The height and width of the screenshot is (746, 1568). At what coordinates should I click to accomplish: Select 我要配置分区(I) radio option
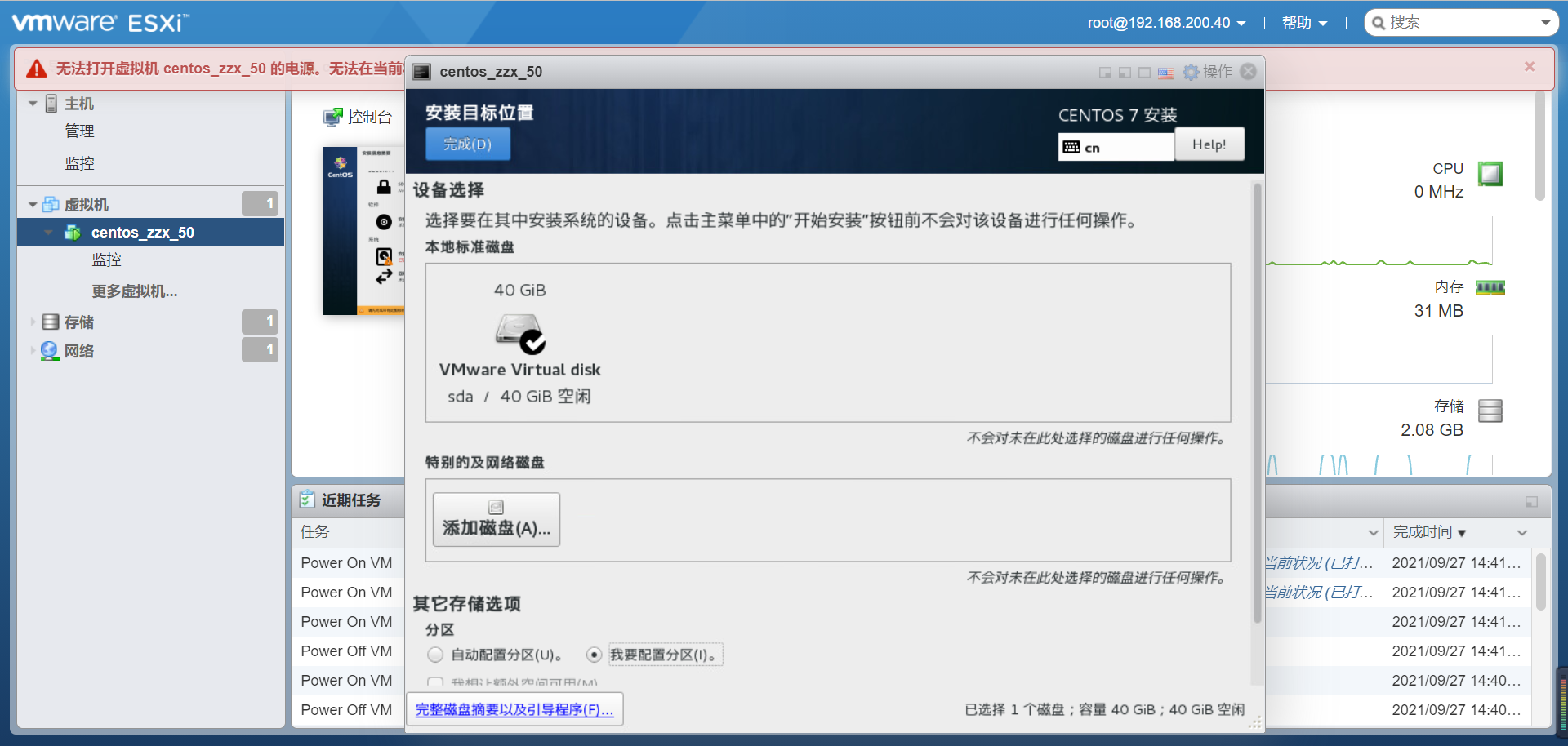click(x=595, y=655)
